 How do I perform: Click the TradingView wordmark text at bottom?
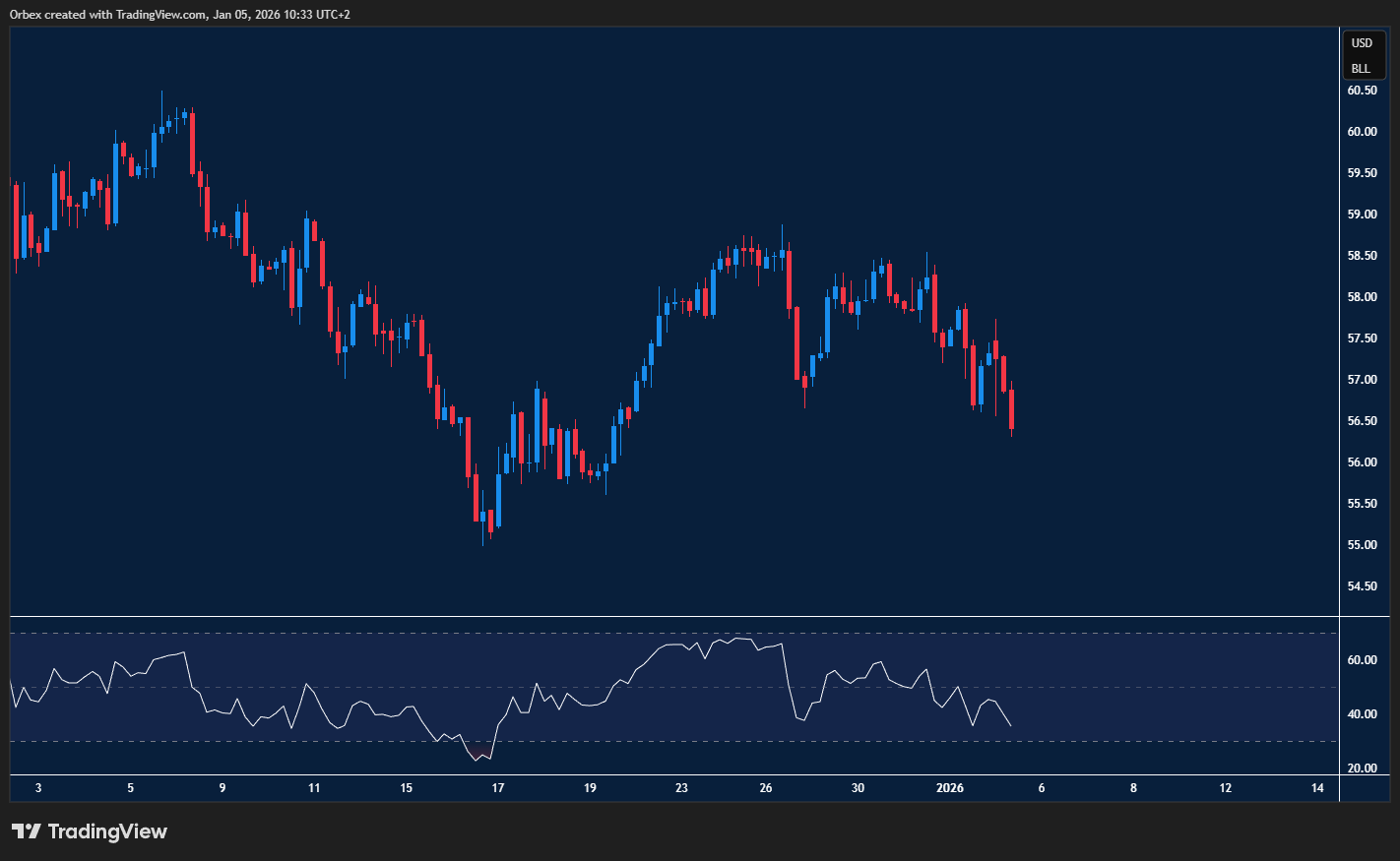[x=107, y=831]
